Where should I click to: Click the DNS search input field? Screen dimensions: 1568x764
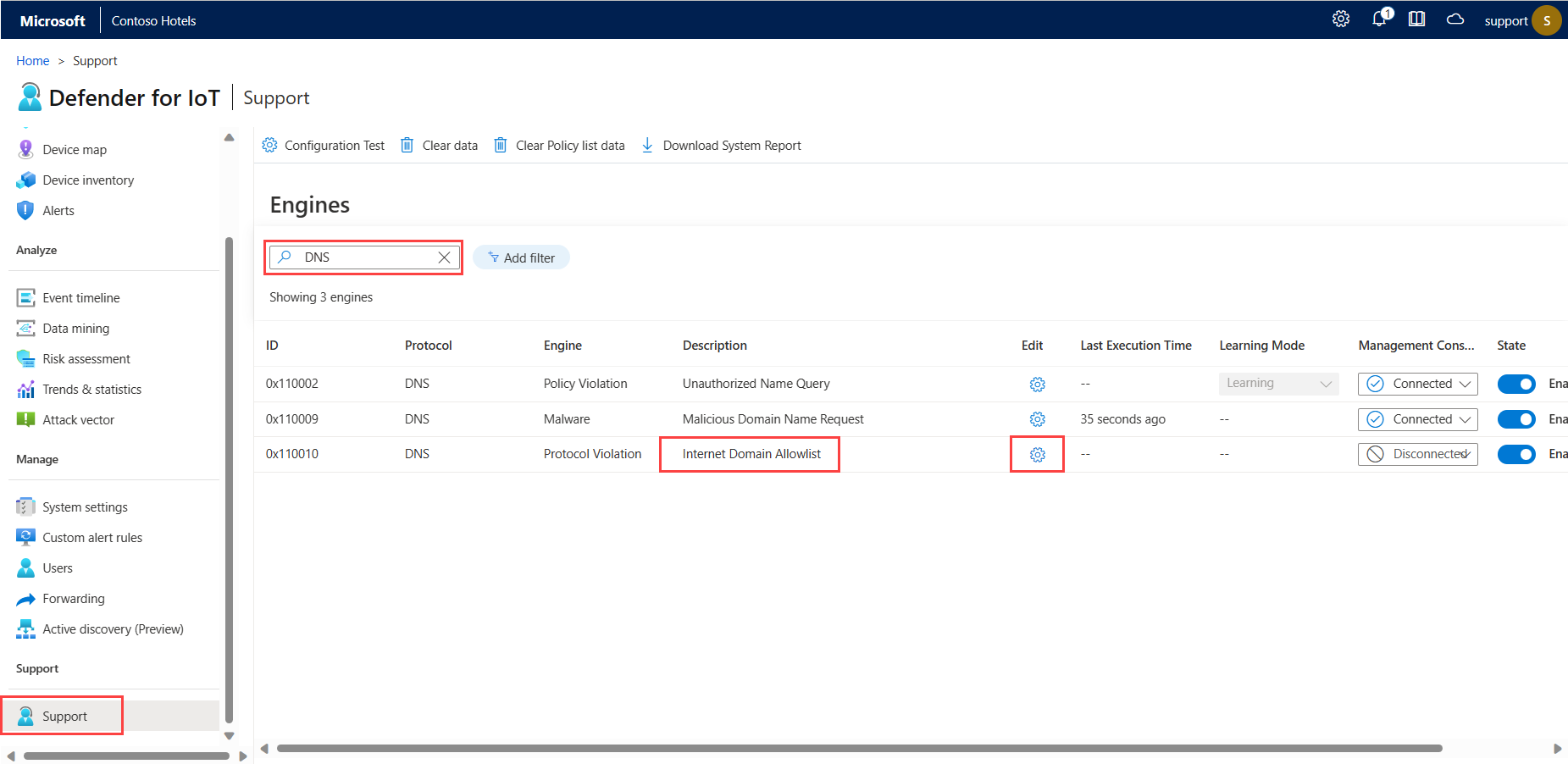[364, 257]
